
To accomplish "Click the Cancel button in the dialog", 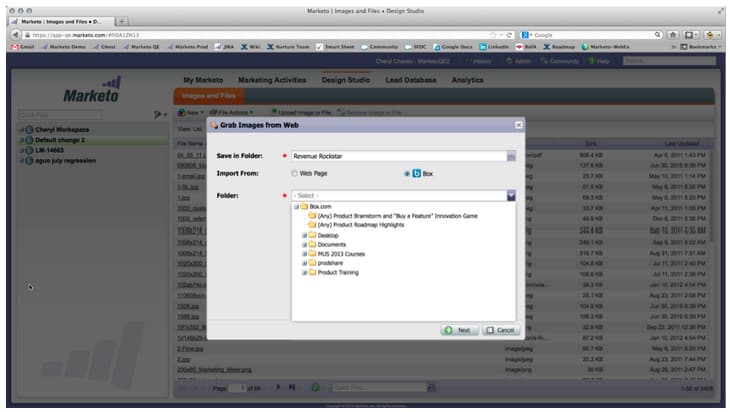I will [x=500, y=330].
